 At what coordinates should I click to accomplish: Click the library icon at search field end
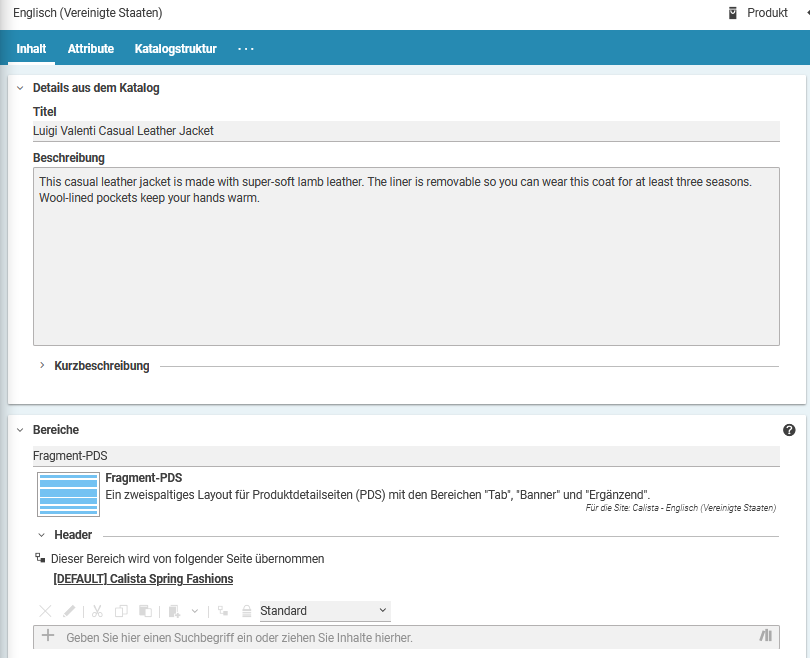pos(766,636)
